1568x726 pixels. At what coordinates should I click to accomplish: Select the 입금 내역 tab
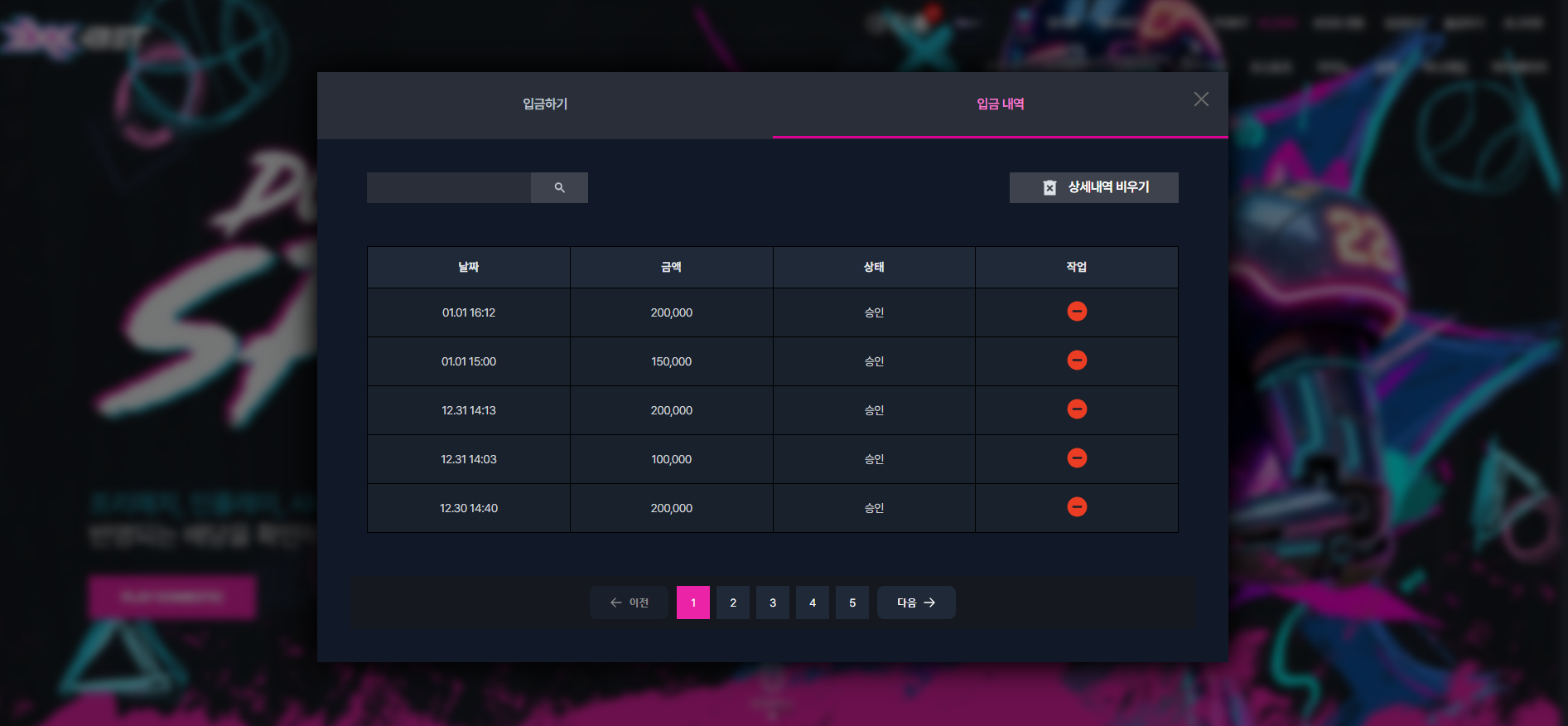coord(1001,104)
